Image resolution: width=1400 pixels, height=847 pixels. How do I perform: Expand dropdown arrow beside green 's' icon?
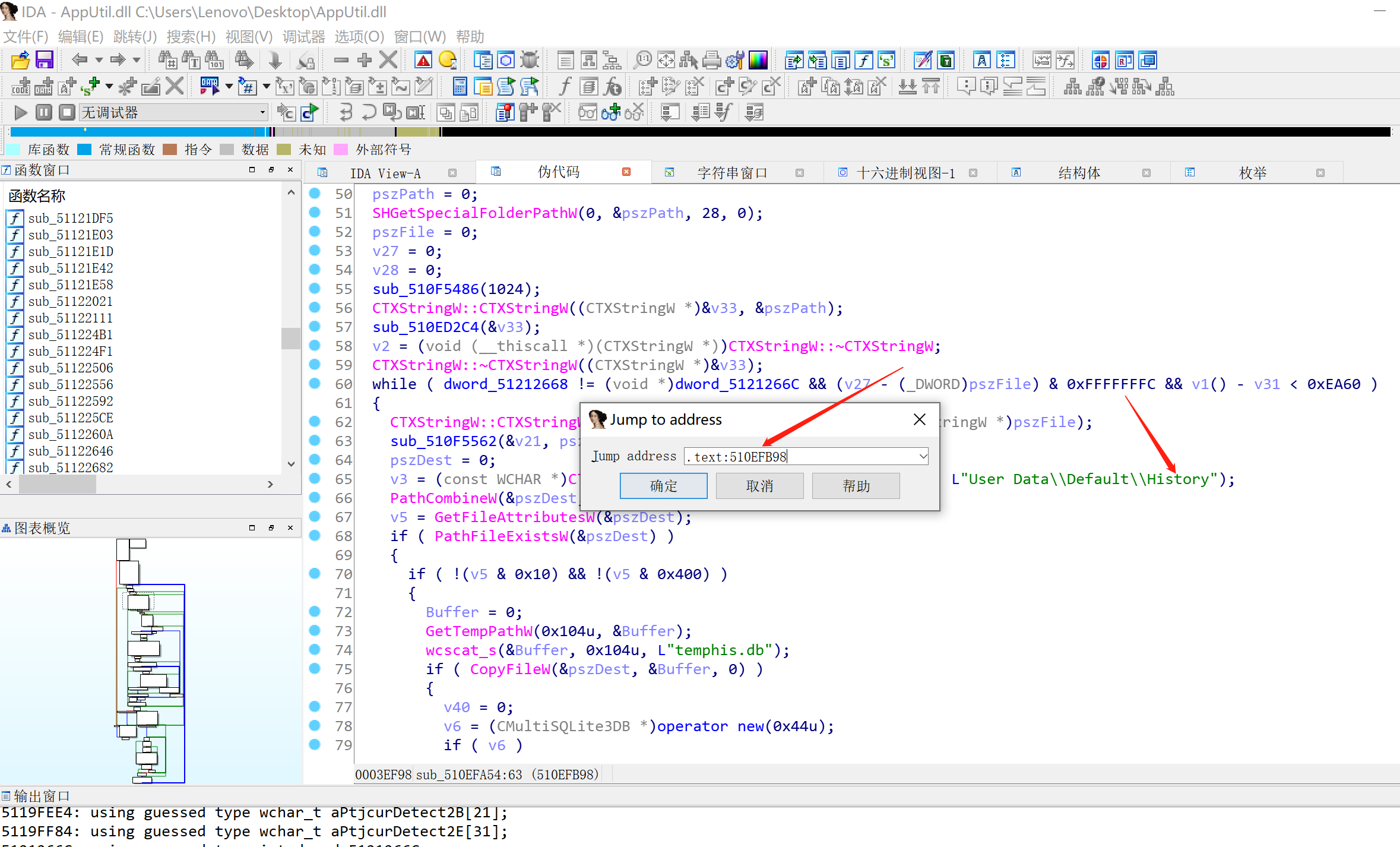coord(109,87)
